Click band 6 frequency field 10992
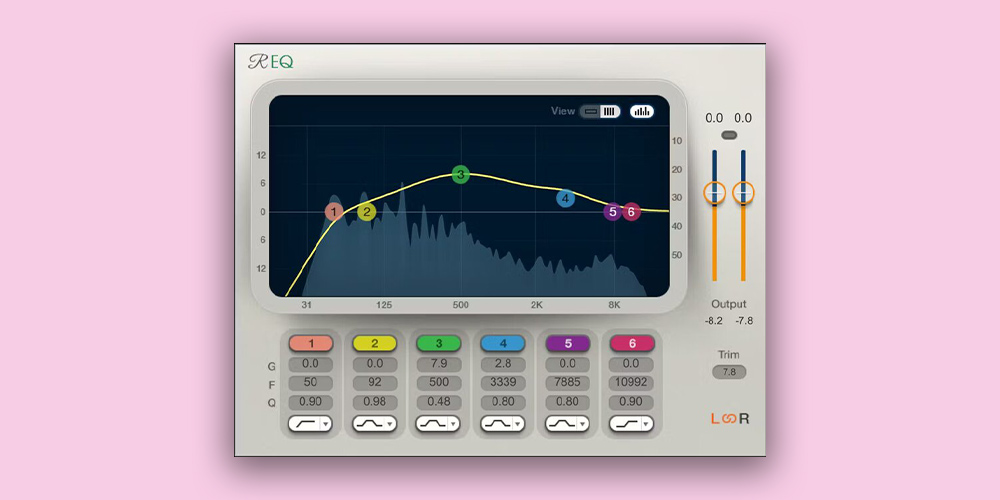Viewport: 1000px width, 500px height. tap(632, 383)
